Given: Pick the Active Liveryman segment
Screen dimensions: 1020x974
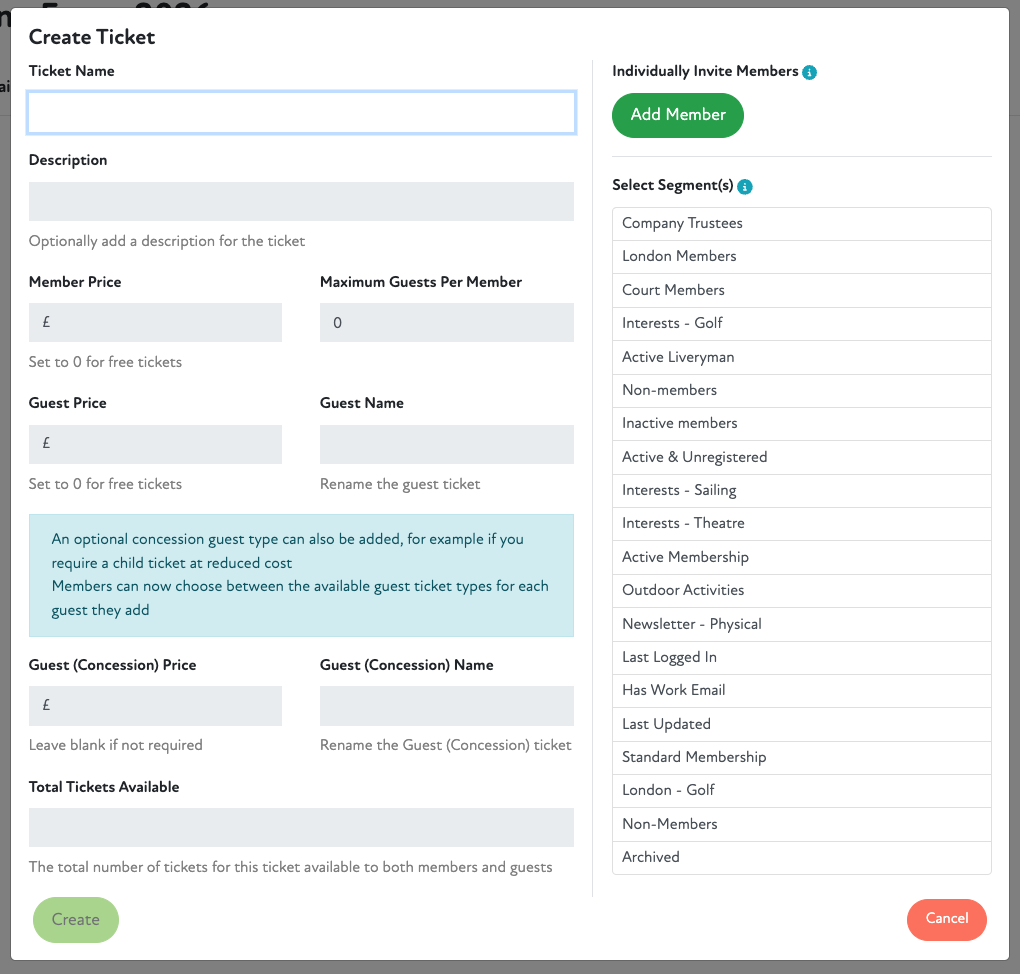Looking at the screenshot, I should pyautogui.click(x=801, y=357).
